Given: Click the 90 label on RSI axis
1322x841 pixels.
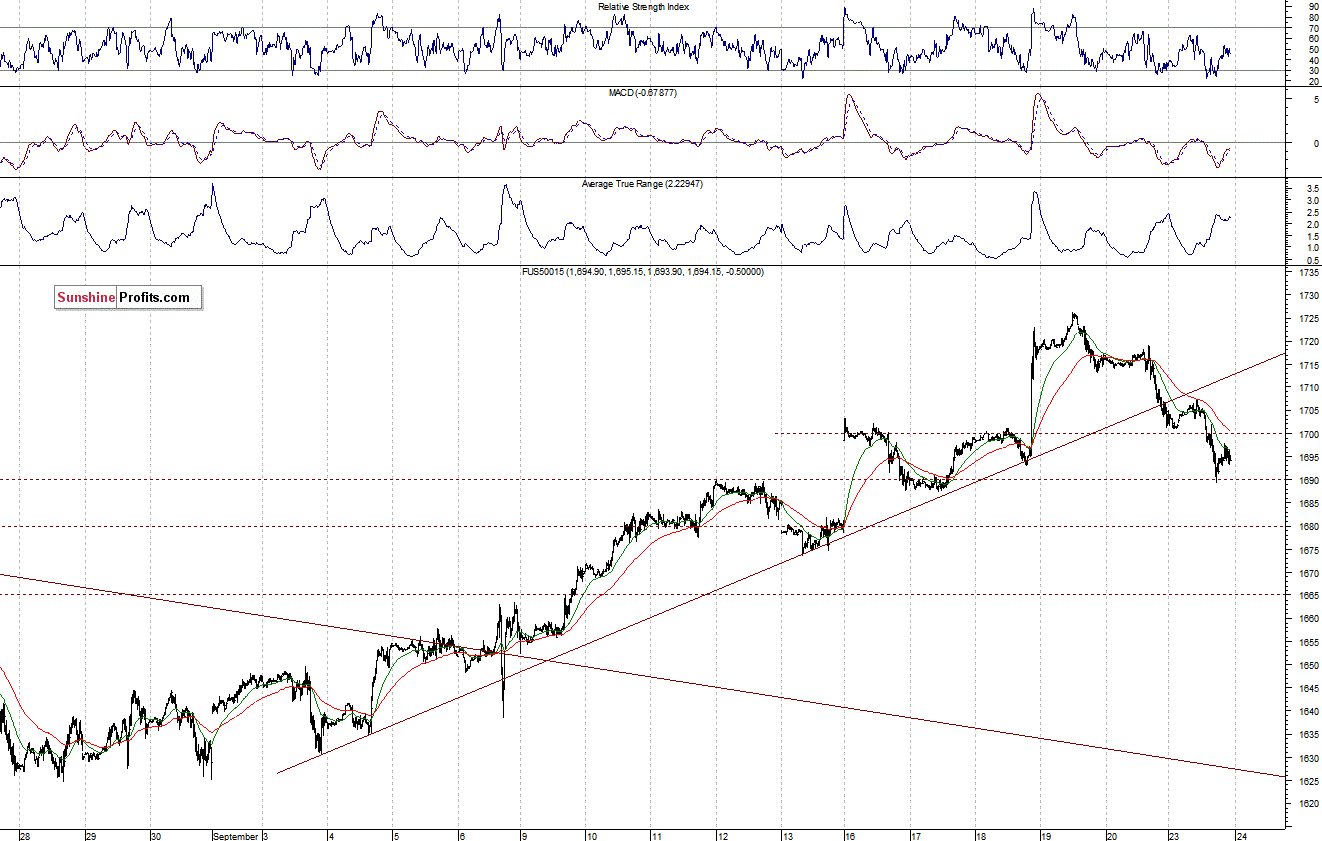Looking at the screenshot, I should click(1312, 6).
